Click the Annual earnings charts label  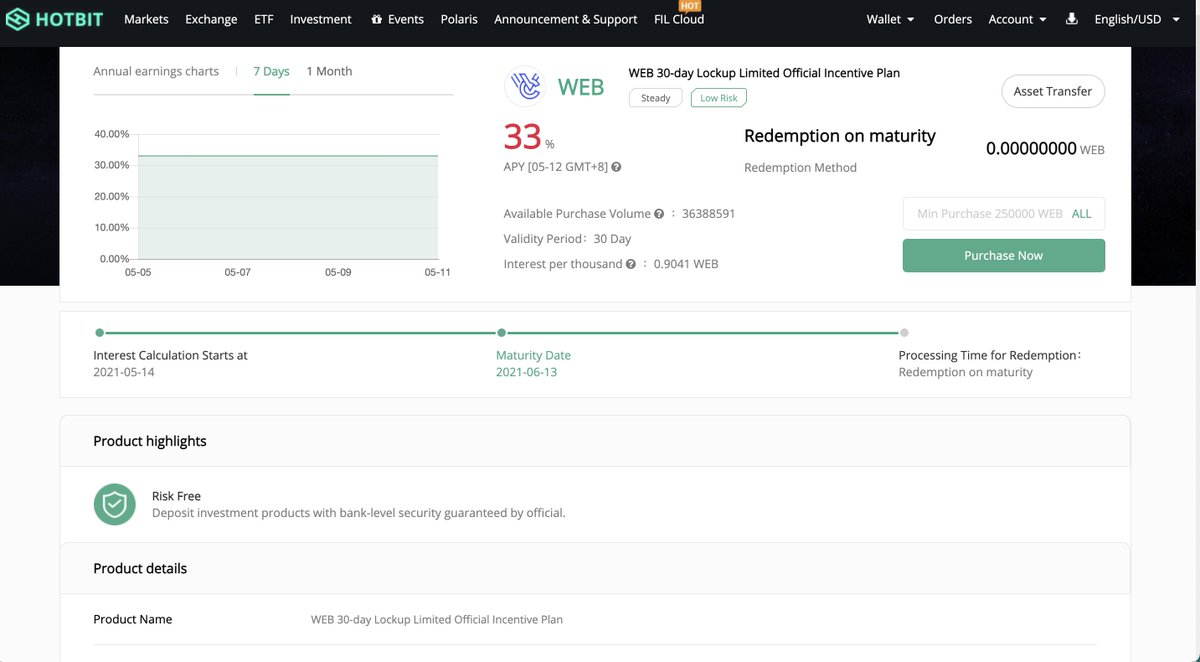pos(156,72)
